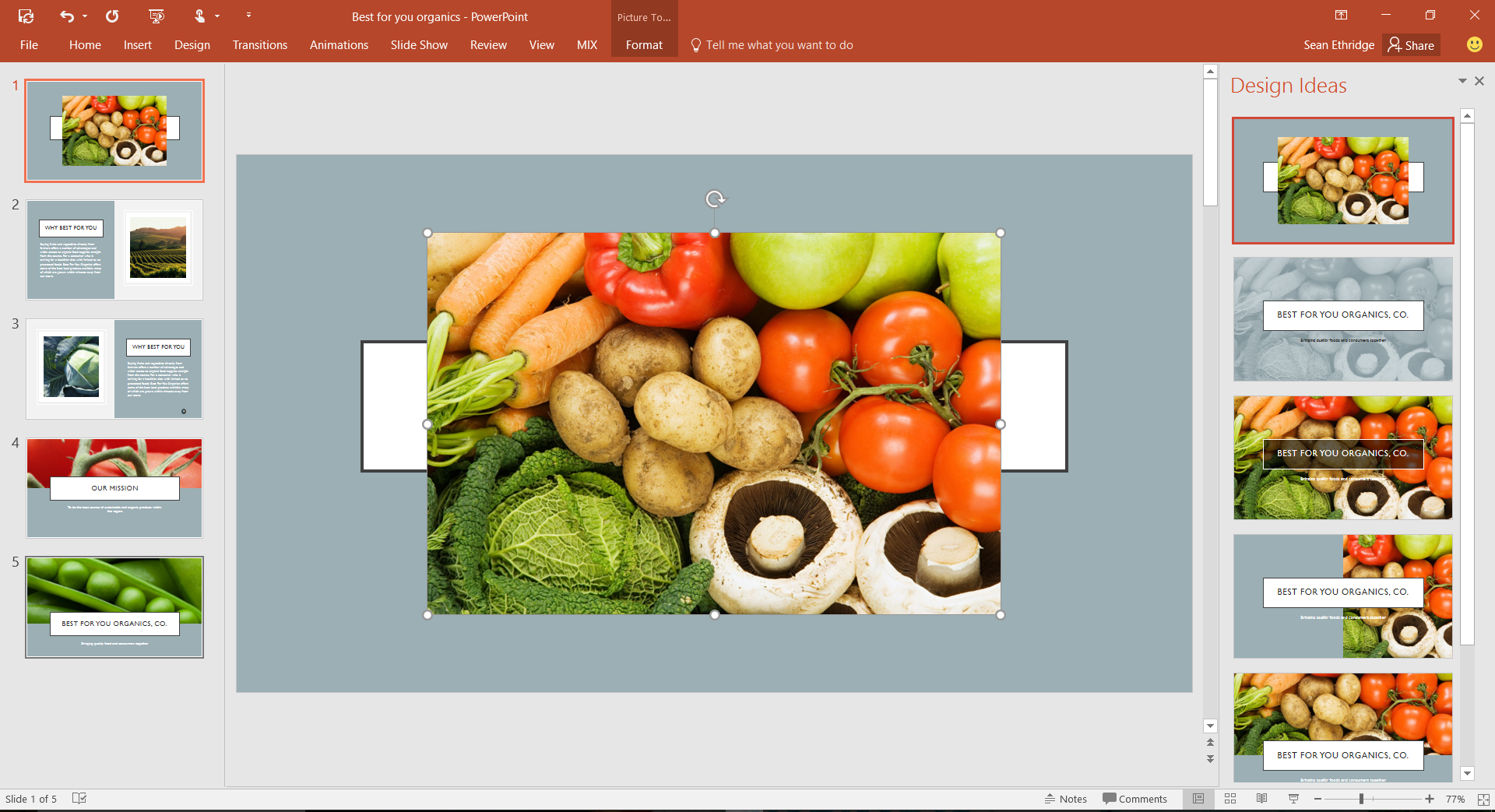Switch to Slide Sorter view icon
Image resolution: width=1495 pixels, height=812 pixels.
click(1230, 799)
